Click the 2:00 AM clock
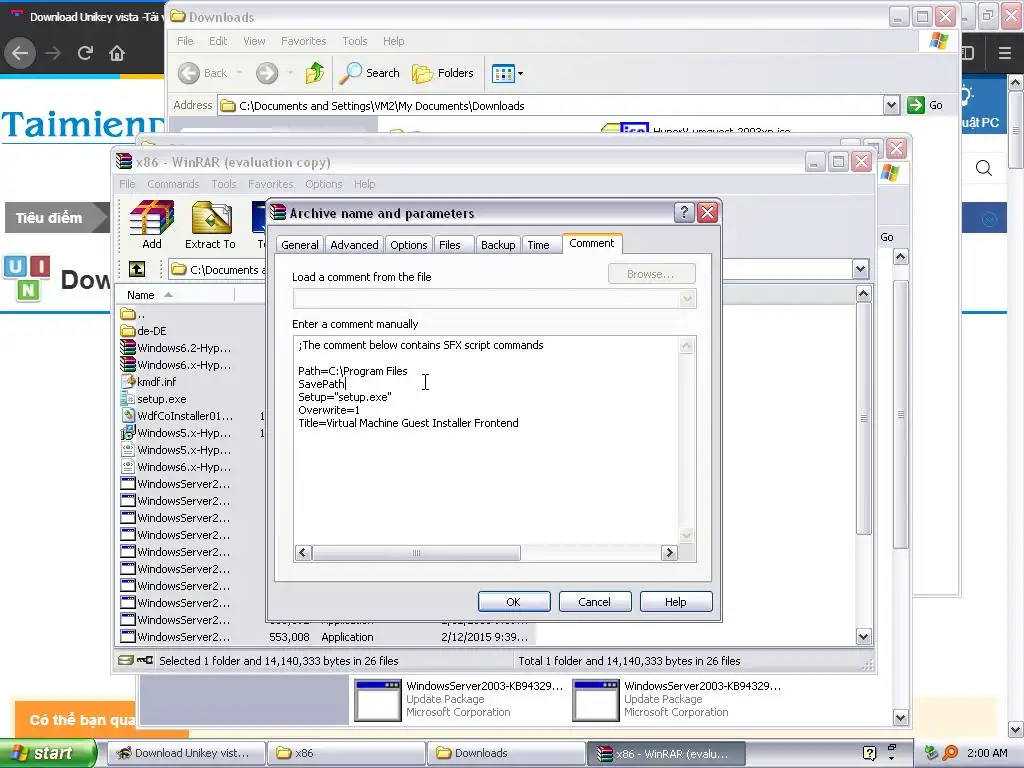This screenshot has height=768, width=1024. [987, 753]
